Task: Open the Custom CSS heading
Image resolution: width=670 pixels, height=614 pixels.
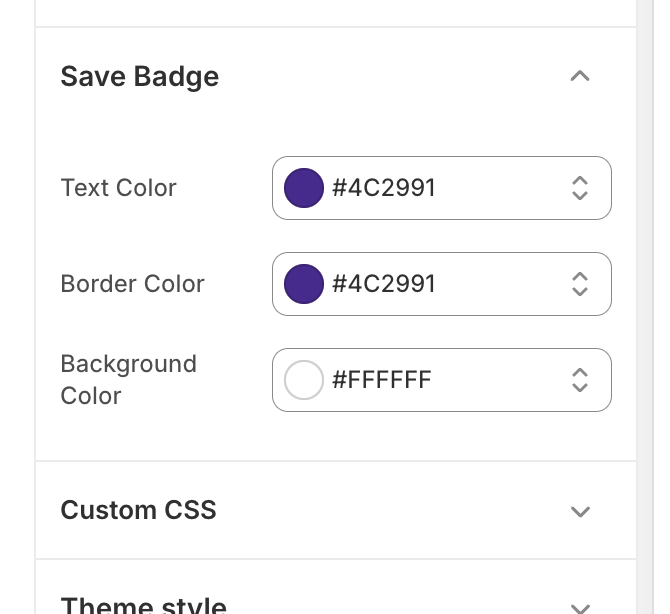Action: pyautogui.click(x=139, y=510)
